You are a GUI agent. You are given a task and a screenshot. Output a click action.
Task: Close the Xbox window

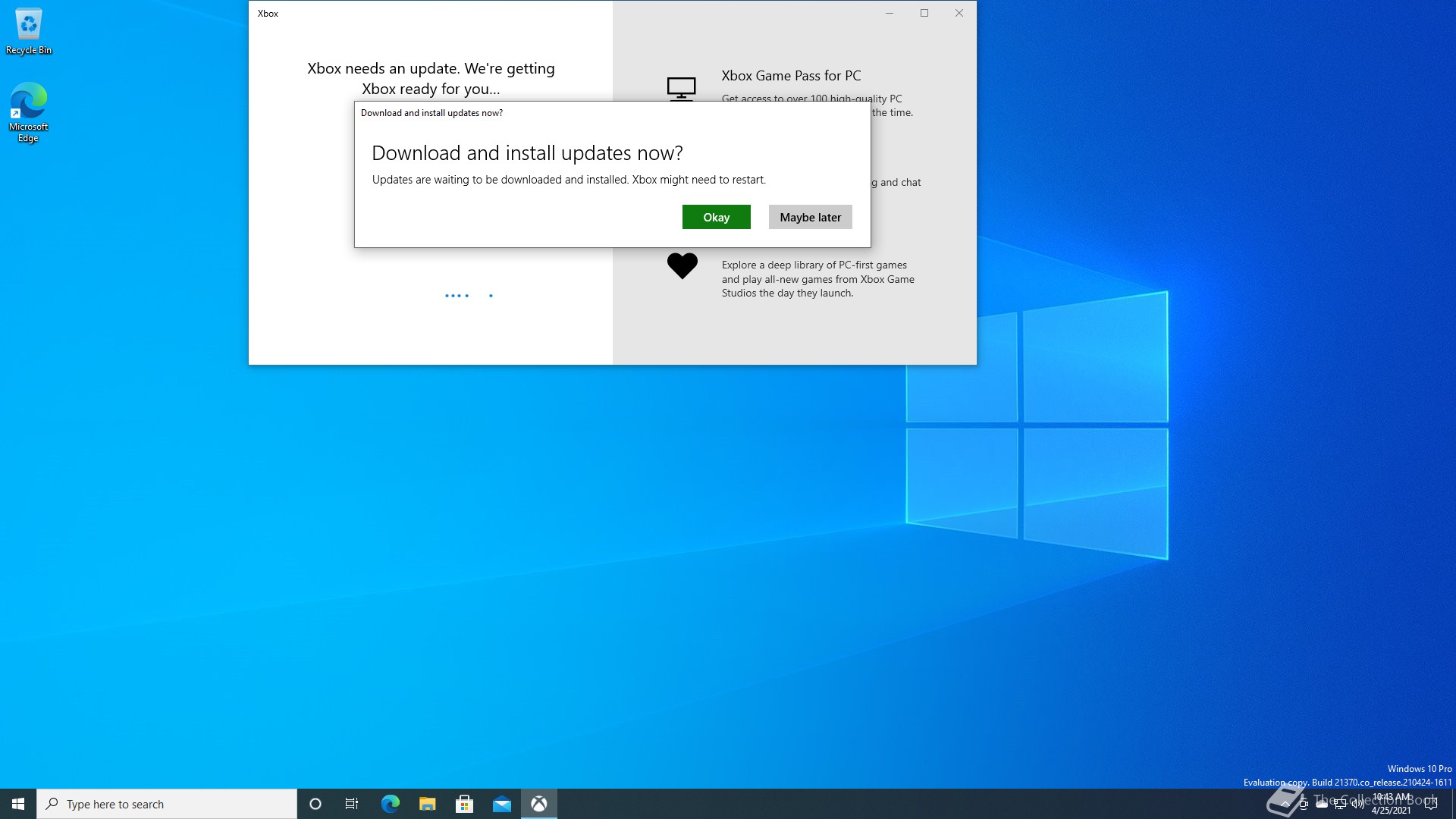pos(959,13)
